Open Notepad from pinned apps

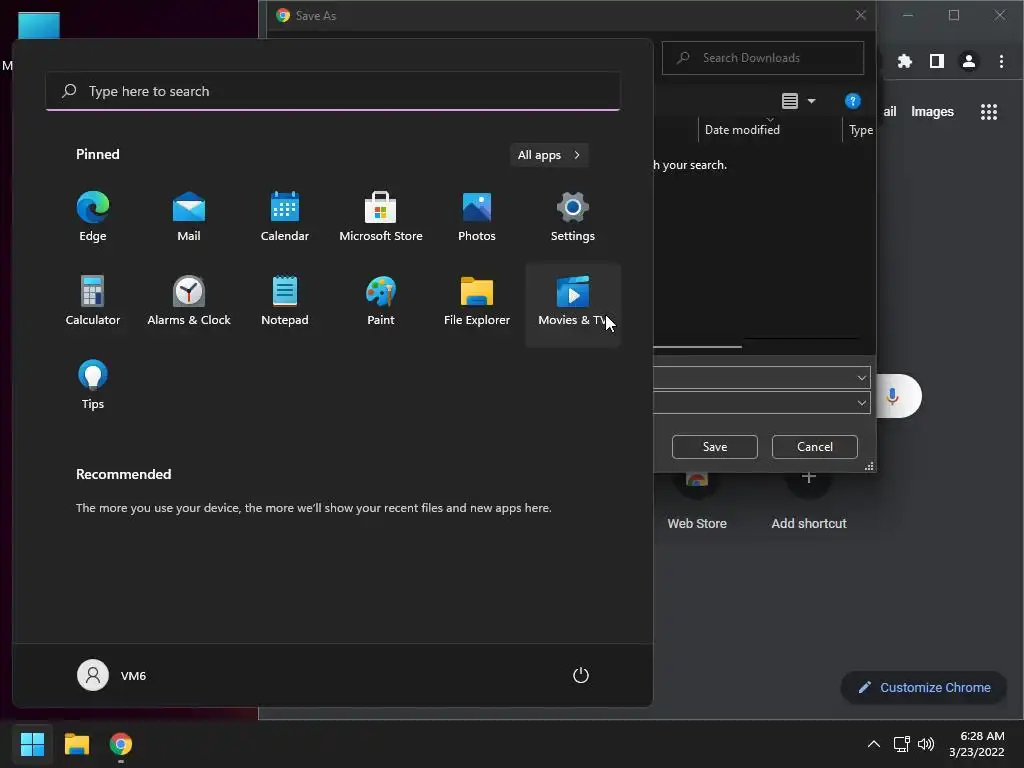pos(285,301)
